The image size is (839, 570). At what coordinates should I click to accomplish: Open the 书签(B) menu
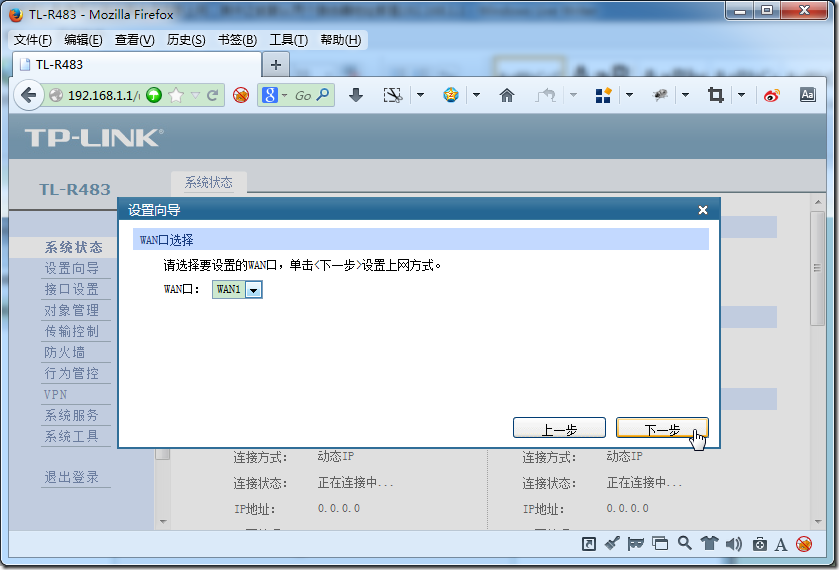point(237,40)
